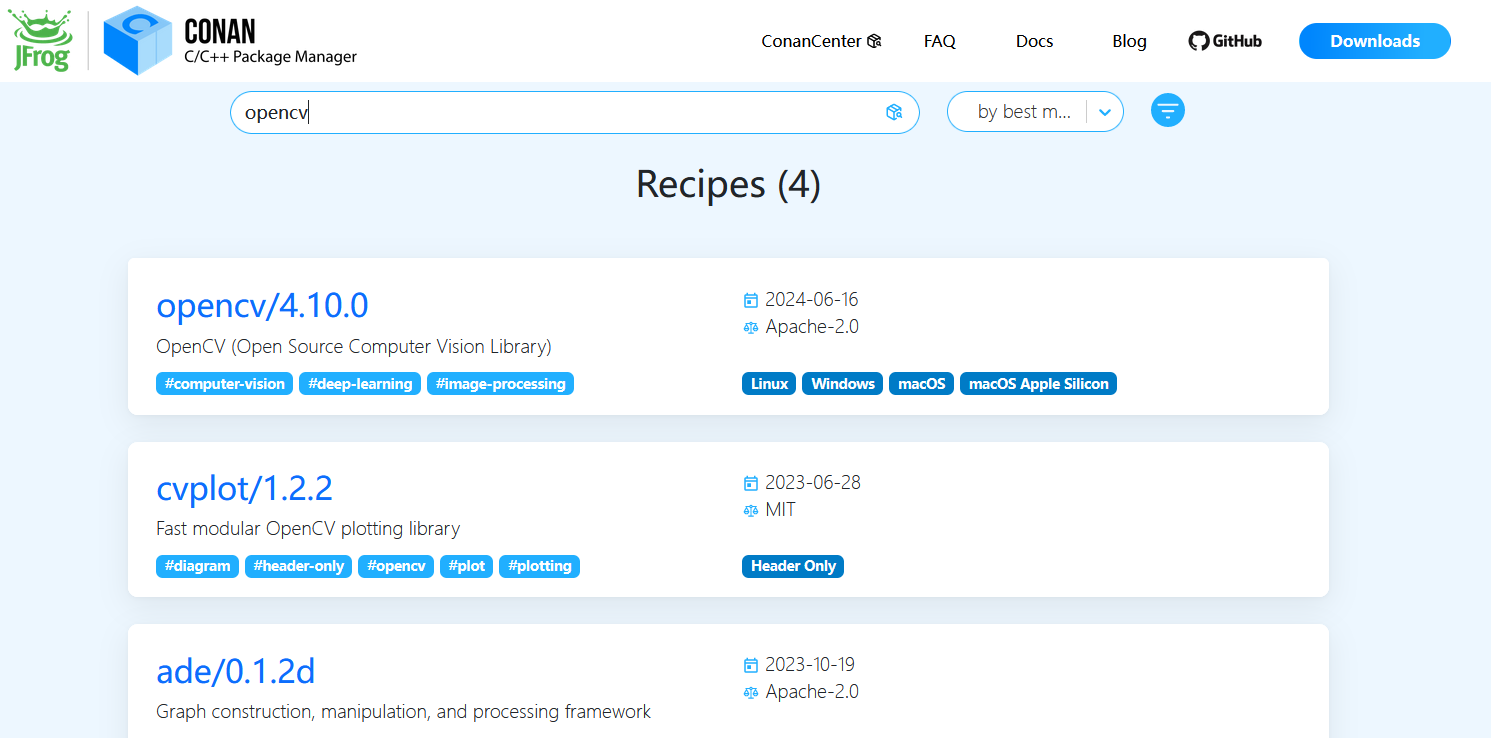The image size is (1491, 738).
Task: Click the MIT license text
Action: [x=780, y=510]
